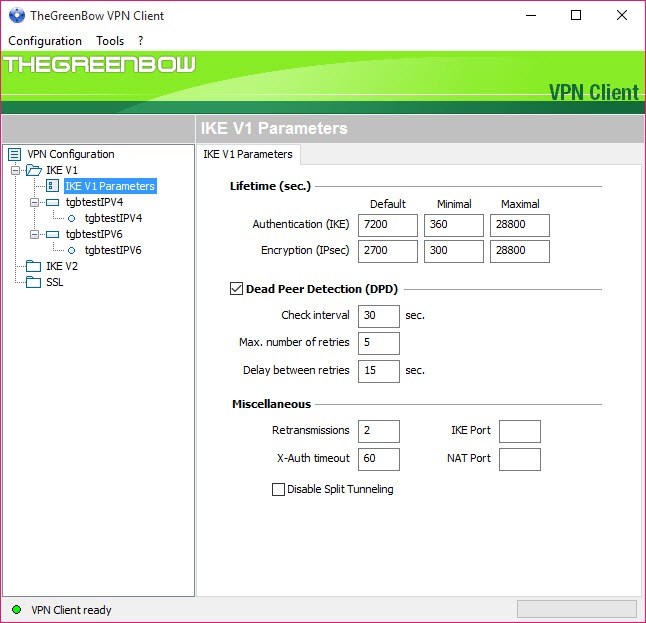The image size is (646, 623).
Task: Click the status bar progress box
Action: click(x=577, y=609)
